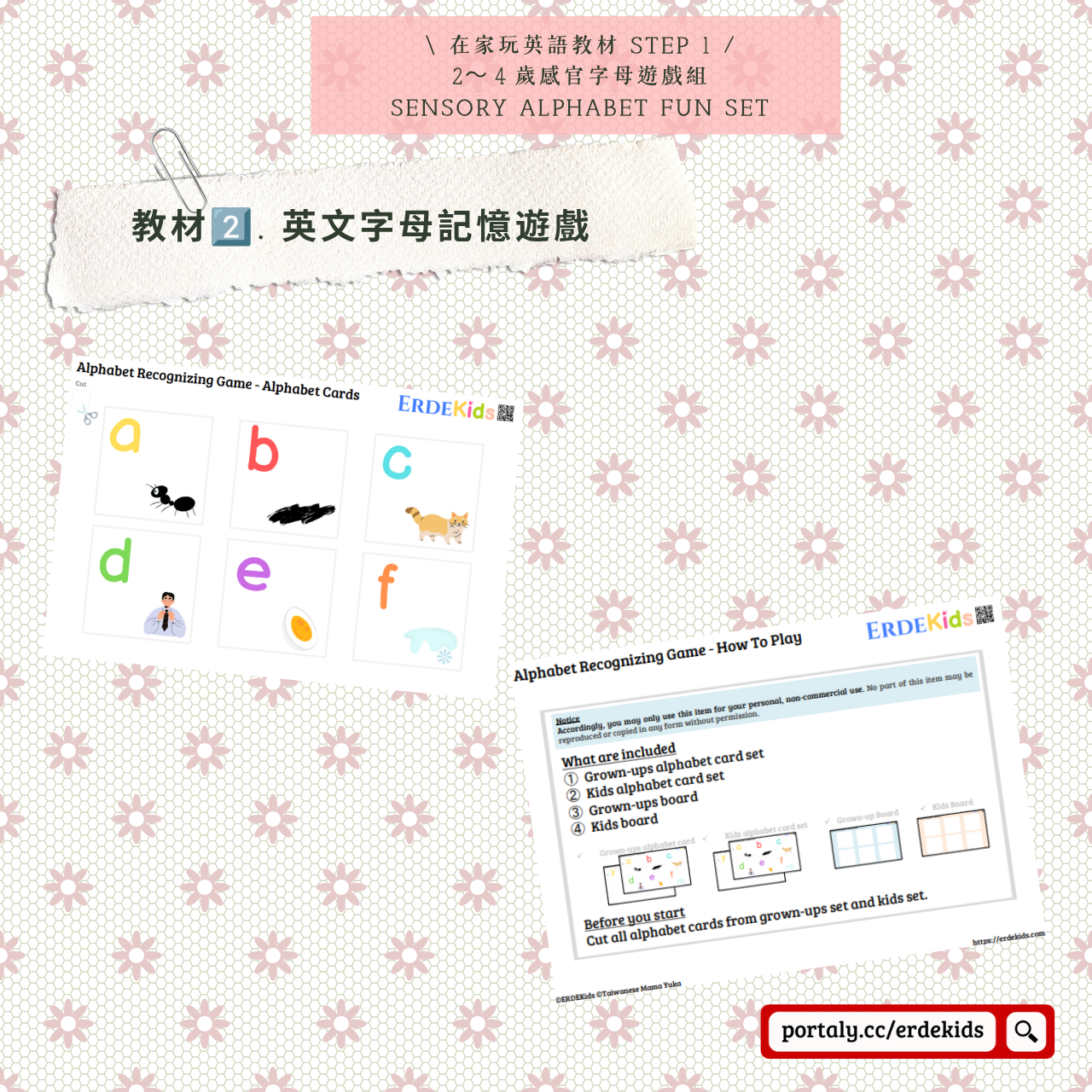Click the magnifying glass search icon

[1025, 1031]
